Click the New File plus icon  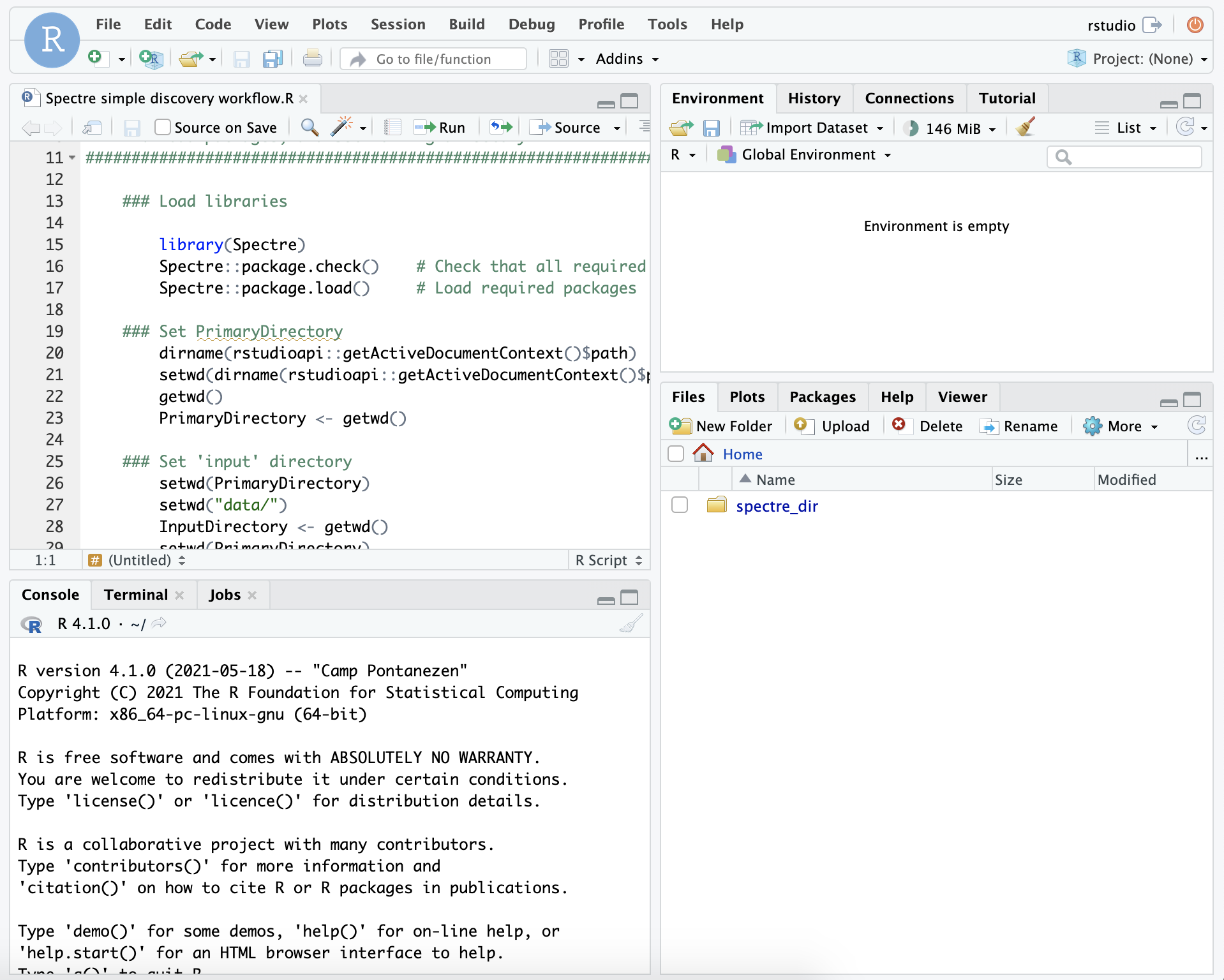95,58
